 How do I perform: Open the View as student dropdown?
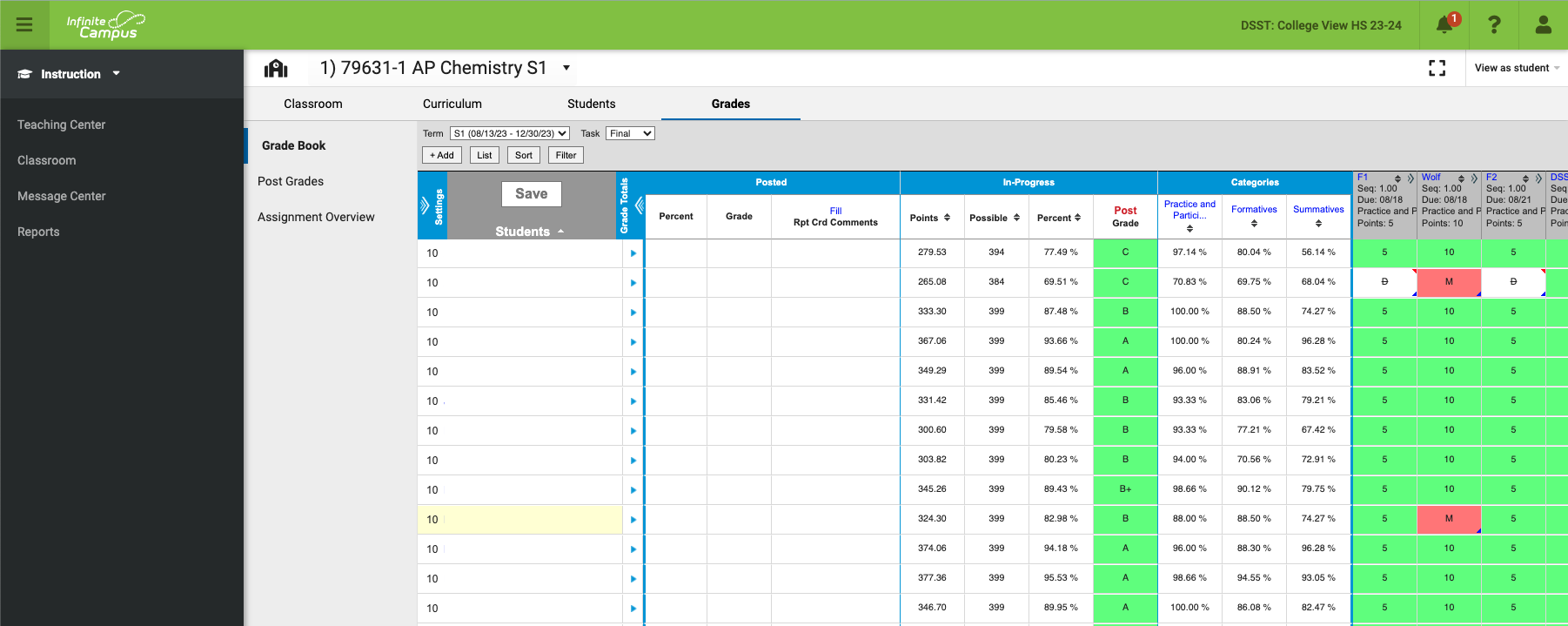click(1517, 68)
